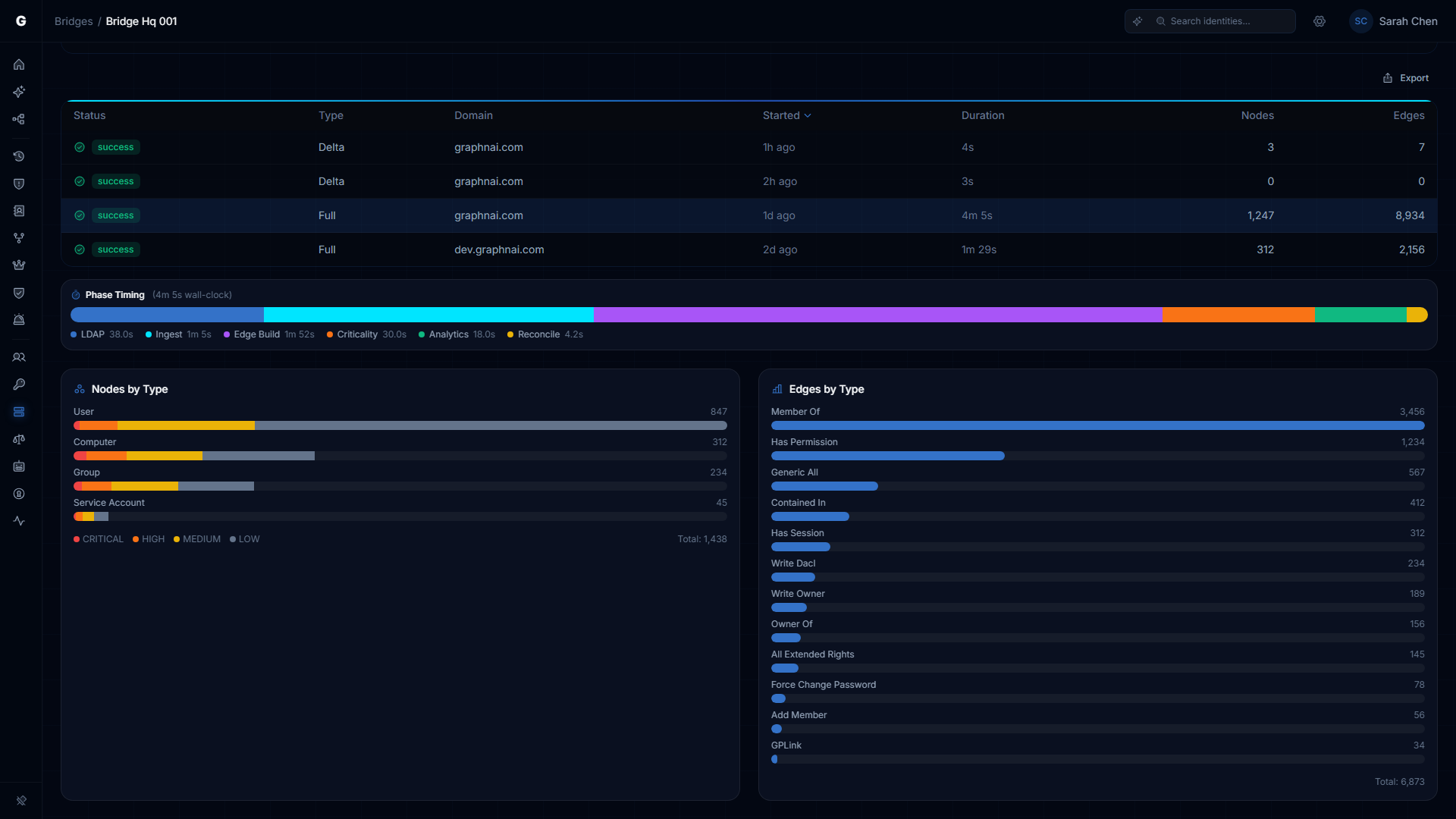Open the AI sparkles icon near the search bar
The height and width of the screenshot is (819, 1456).
coord(1137,21)
